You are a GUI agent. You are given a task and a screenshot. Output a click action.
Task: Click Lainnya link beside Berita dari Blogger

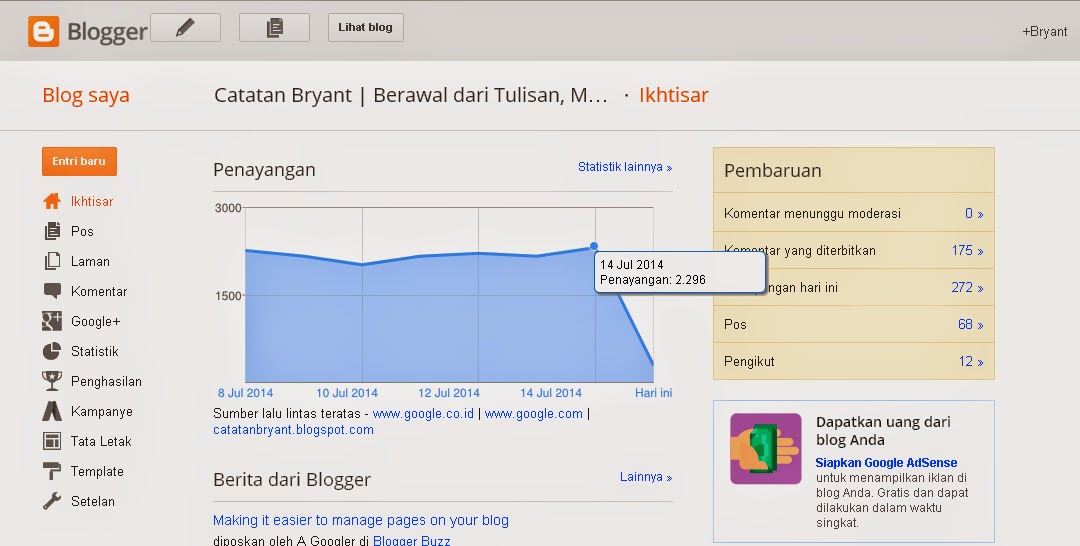[645, 476]
